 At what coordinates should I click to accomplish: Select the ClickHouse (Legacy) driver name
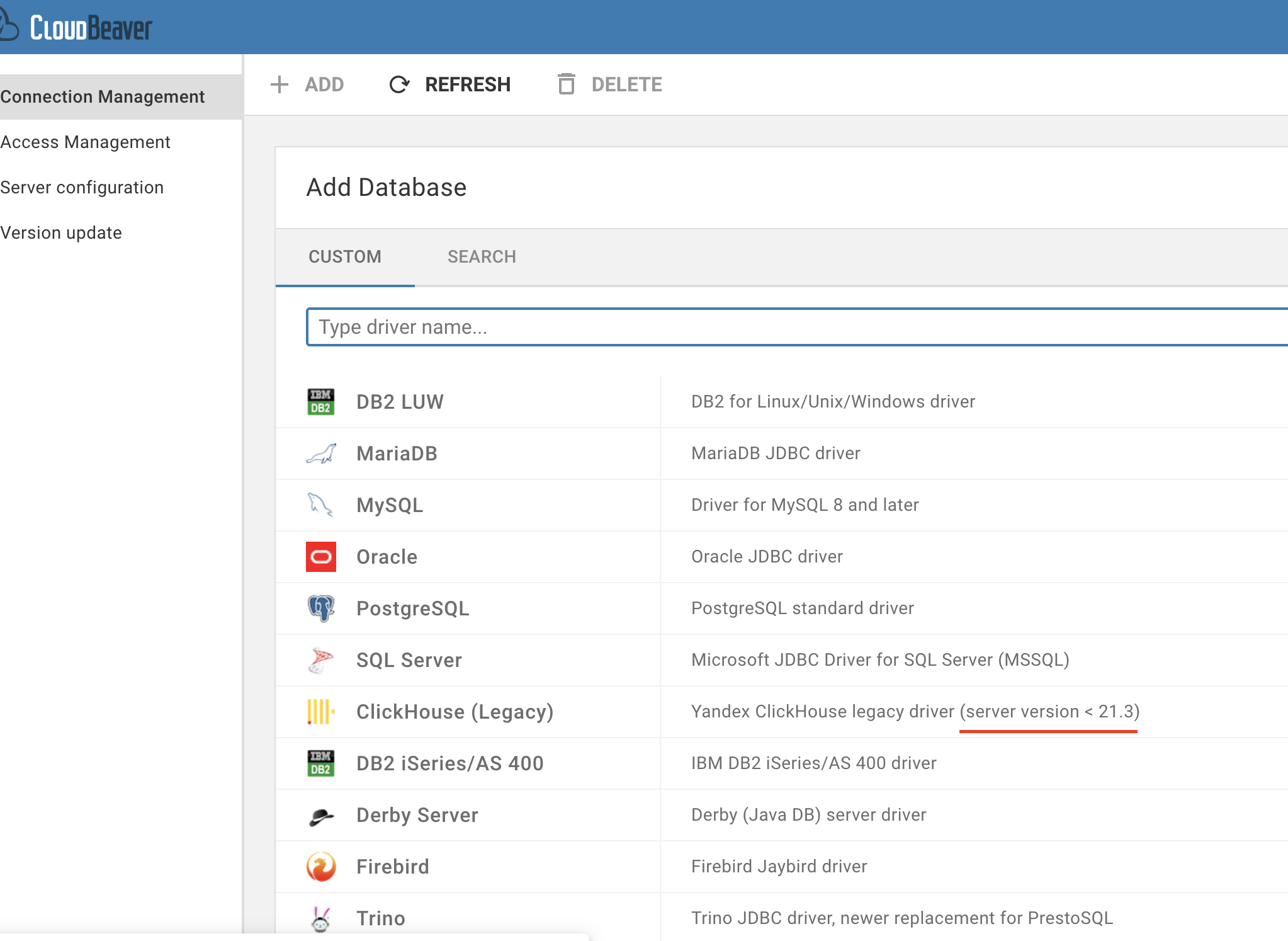[x=455, y=712]
